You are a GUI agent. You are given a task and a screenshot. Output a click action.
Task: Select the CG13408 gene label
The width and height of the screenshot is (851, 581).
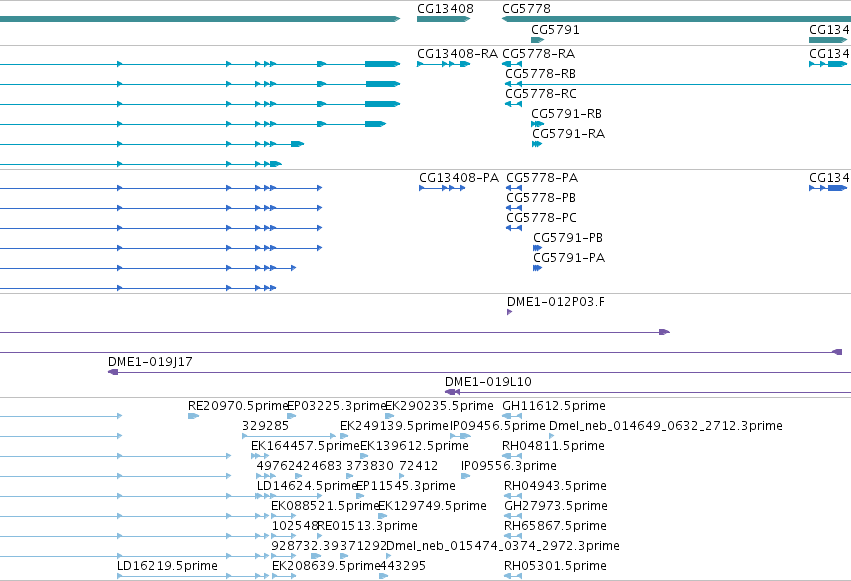445,9
